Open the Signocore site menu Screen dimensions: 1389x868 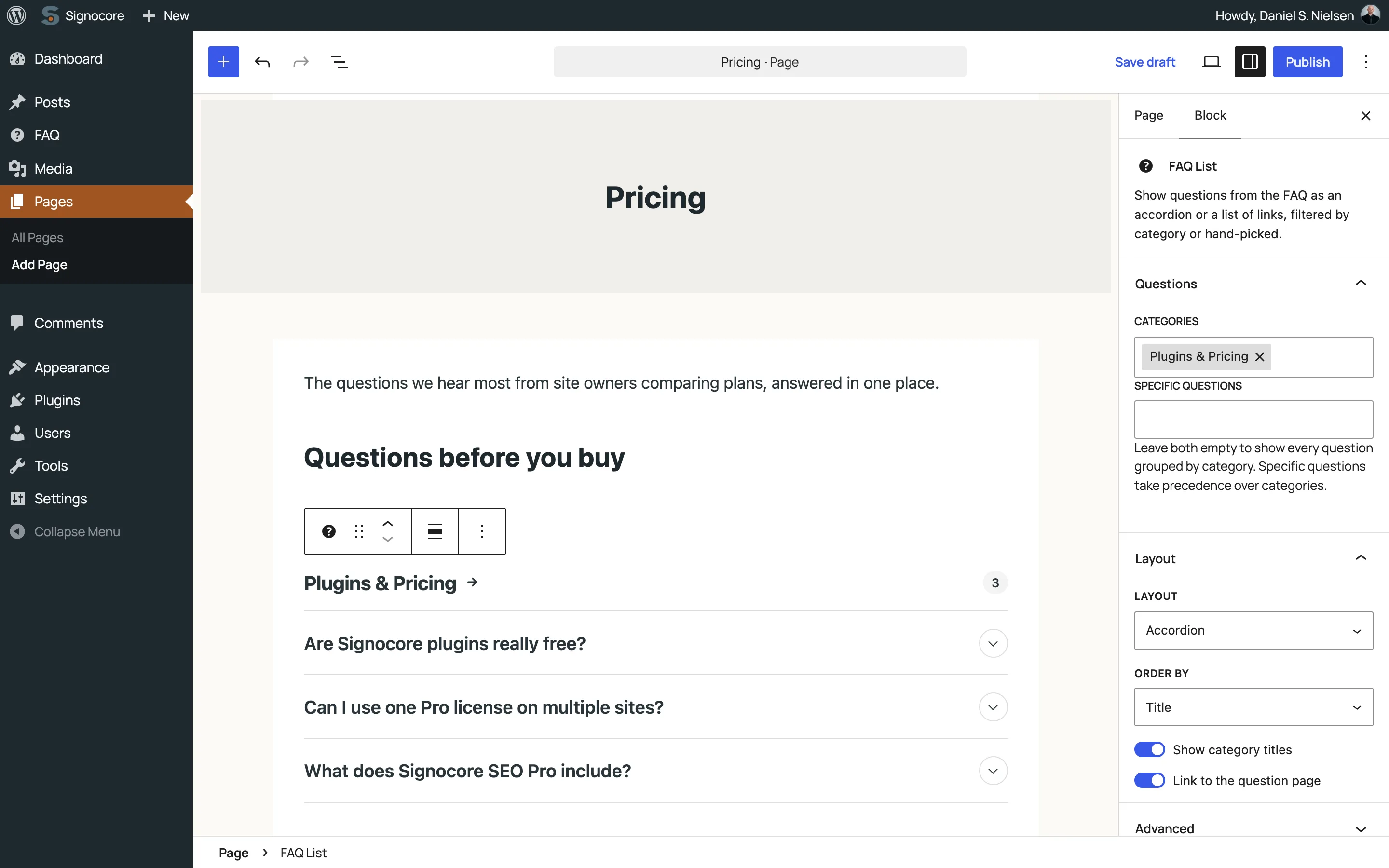pos(82,15)
